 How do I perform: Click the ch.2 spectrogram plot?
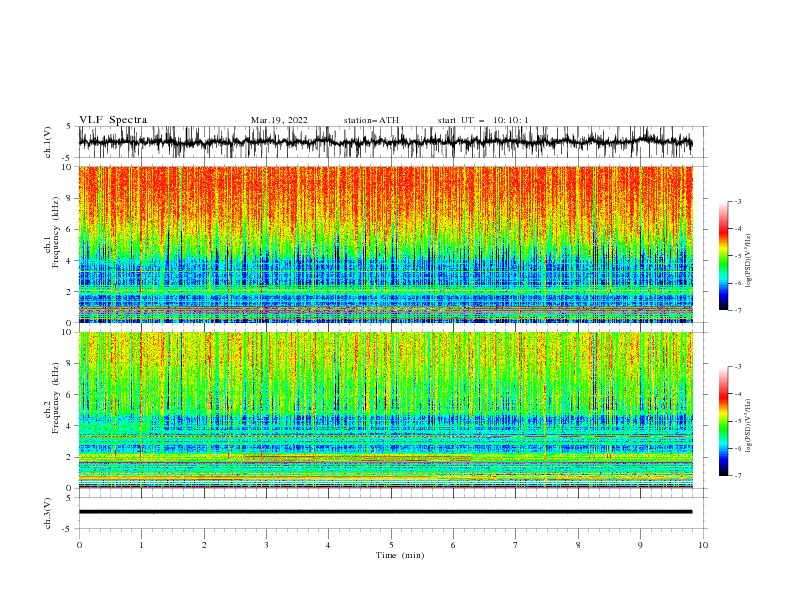[x=385, y=410]
